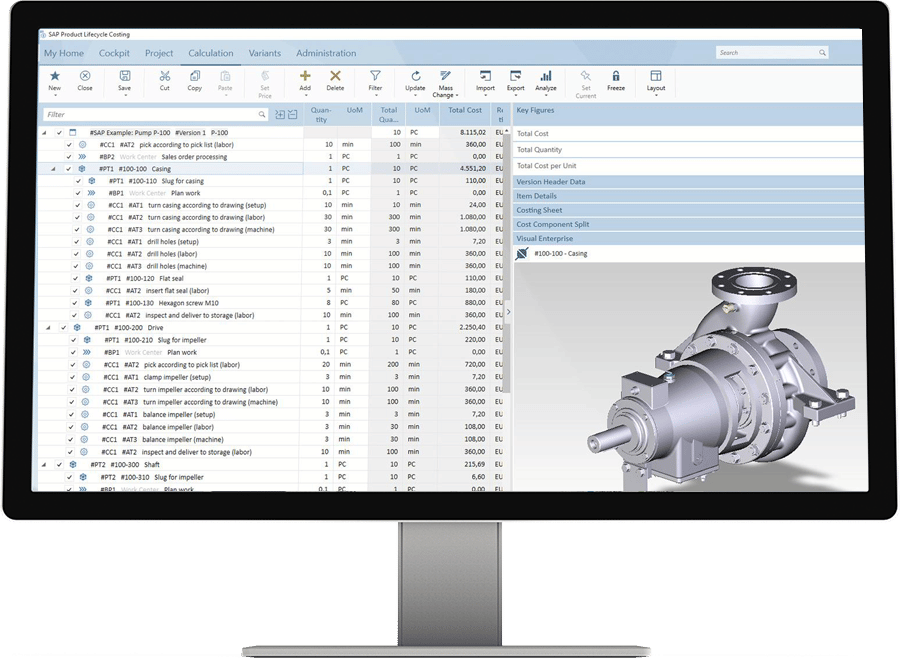900x658 pixels.
Task: Toggle checkbox for Hexagon screw M10 row
Action: 74,303
